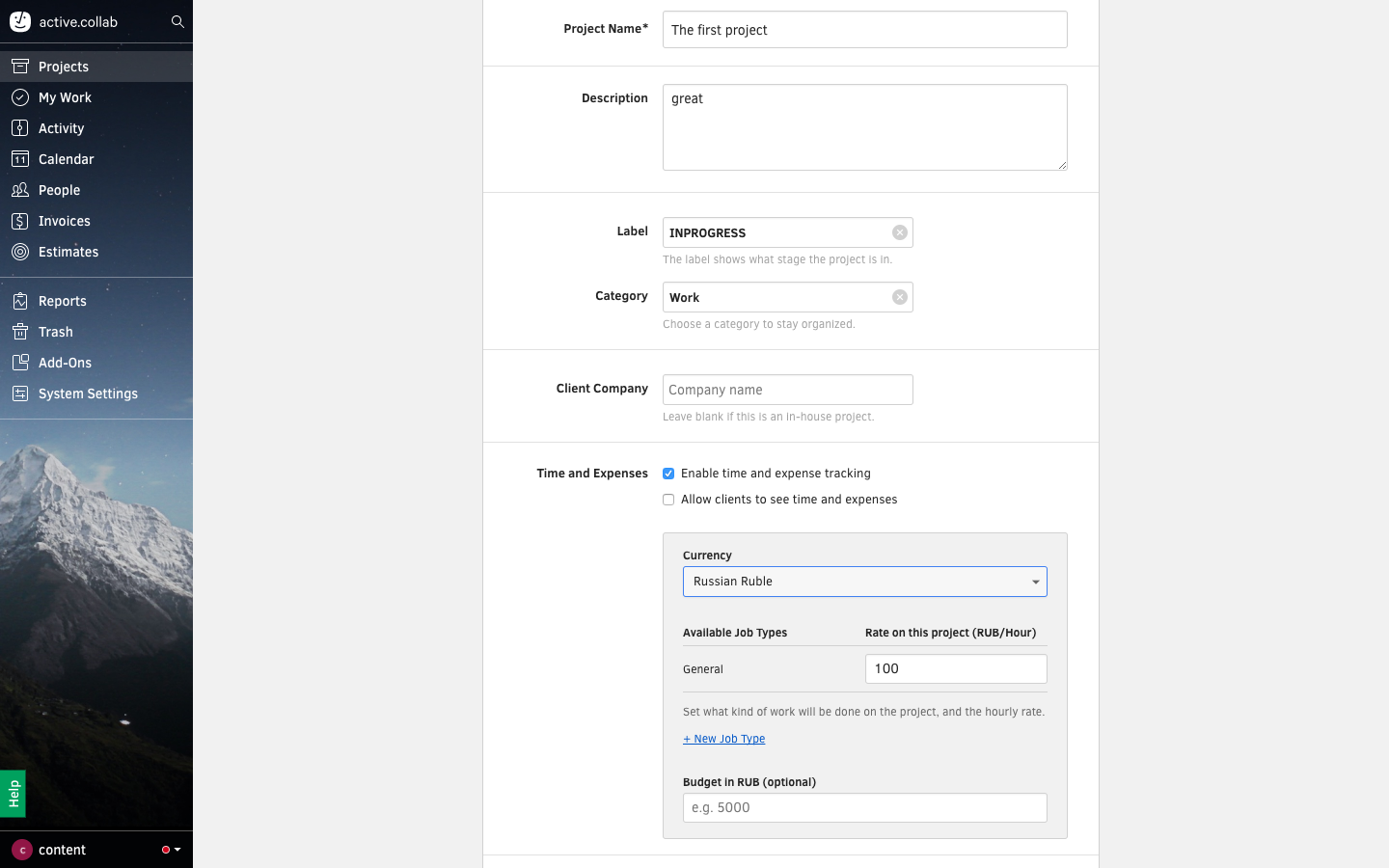Open the Trash icon in sidebar
Image resolution: width=1389 pixels, height=868 pixels.
[20, 332]
